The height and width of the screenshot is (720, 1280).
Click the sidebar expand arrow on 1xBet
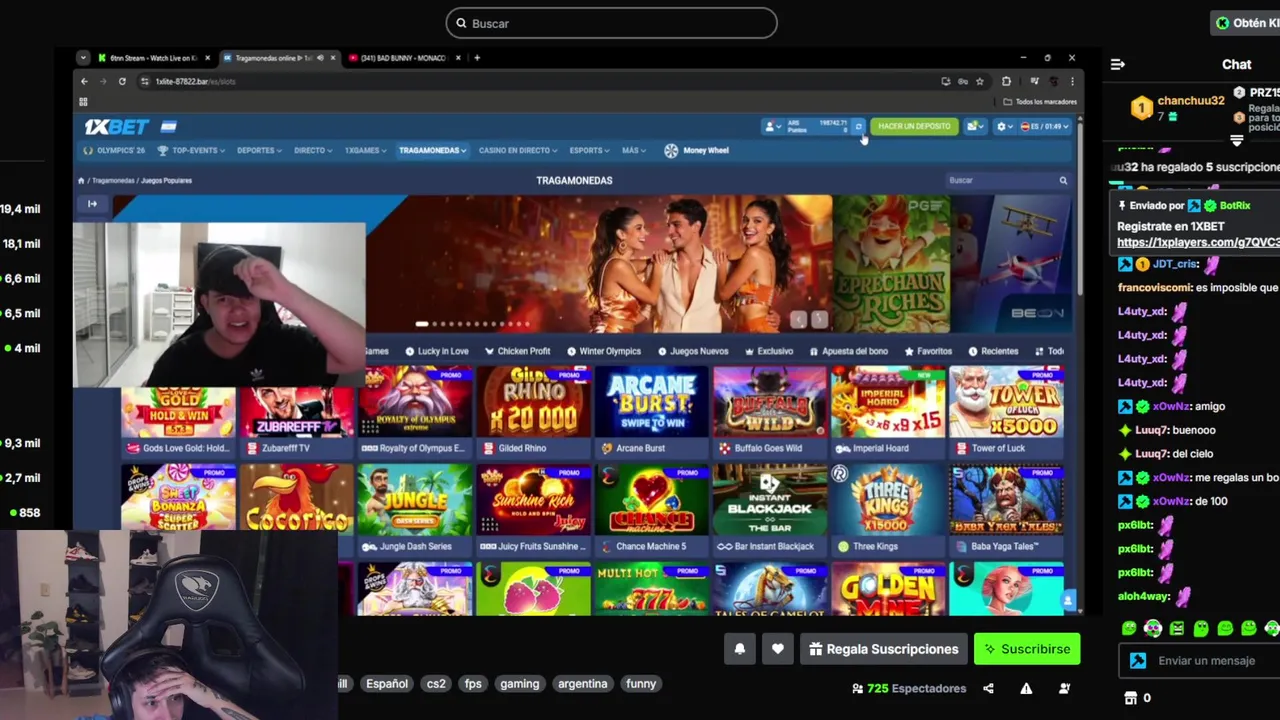coord(92,204)
